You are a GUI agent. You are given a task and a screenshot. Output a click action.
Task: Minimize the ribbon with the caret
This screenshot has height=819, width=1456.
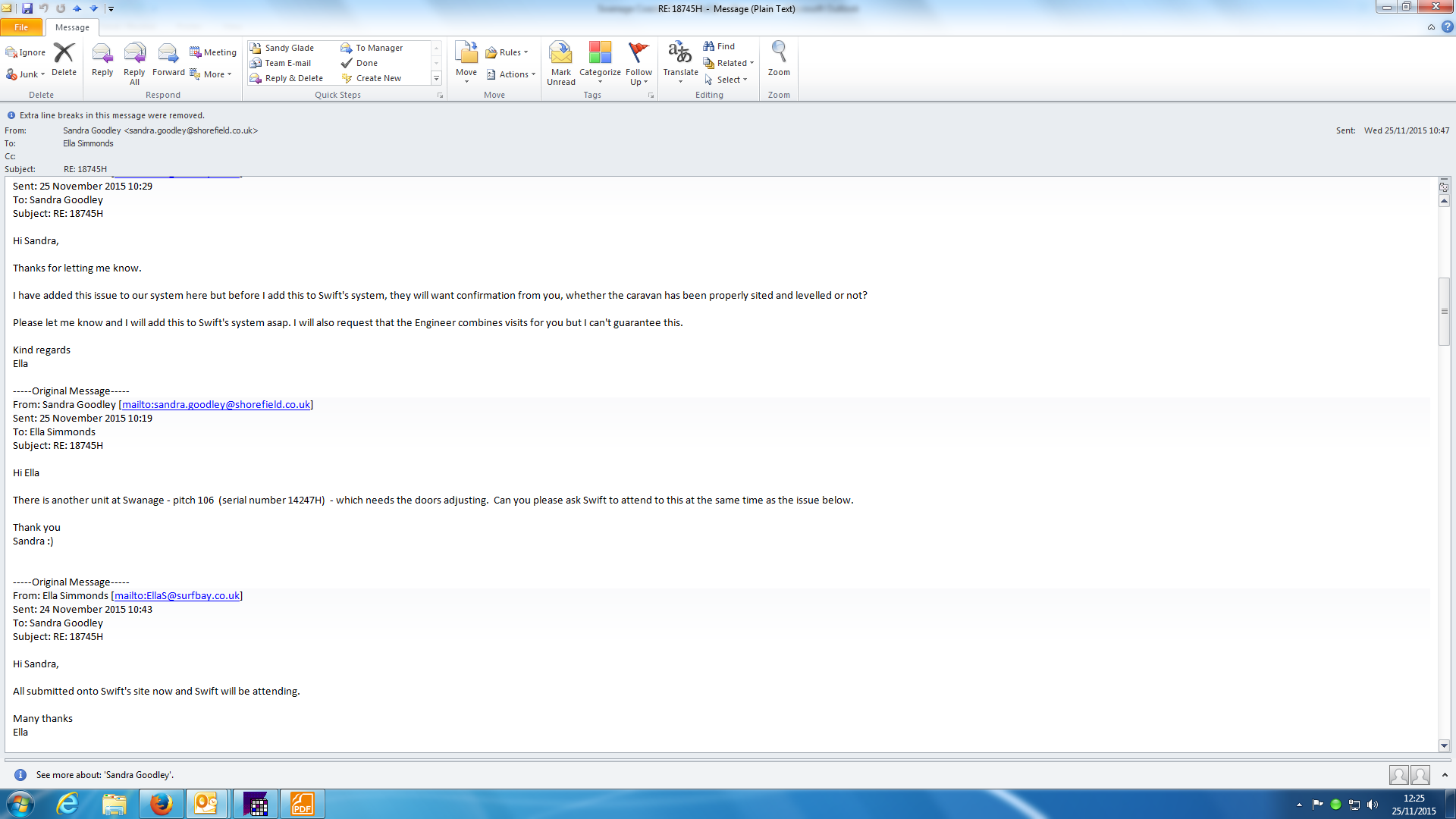(1431, 27)
